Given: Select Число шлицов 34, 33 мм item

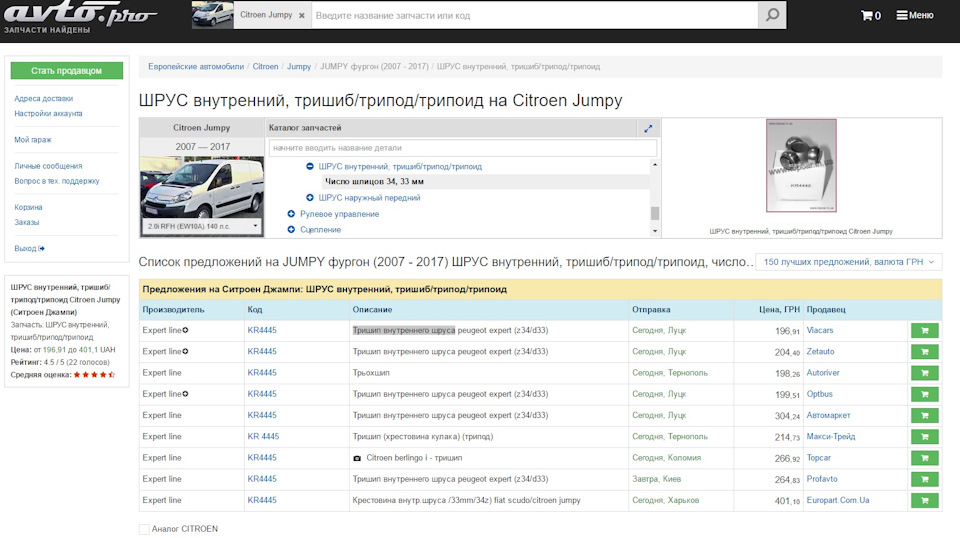Looking at the screenshot, I should [x=374, y=181].
